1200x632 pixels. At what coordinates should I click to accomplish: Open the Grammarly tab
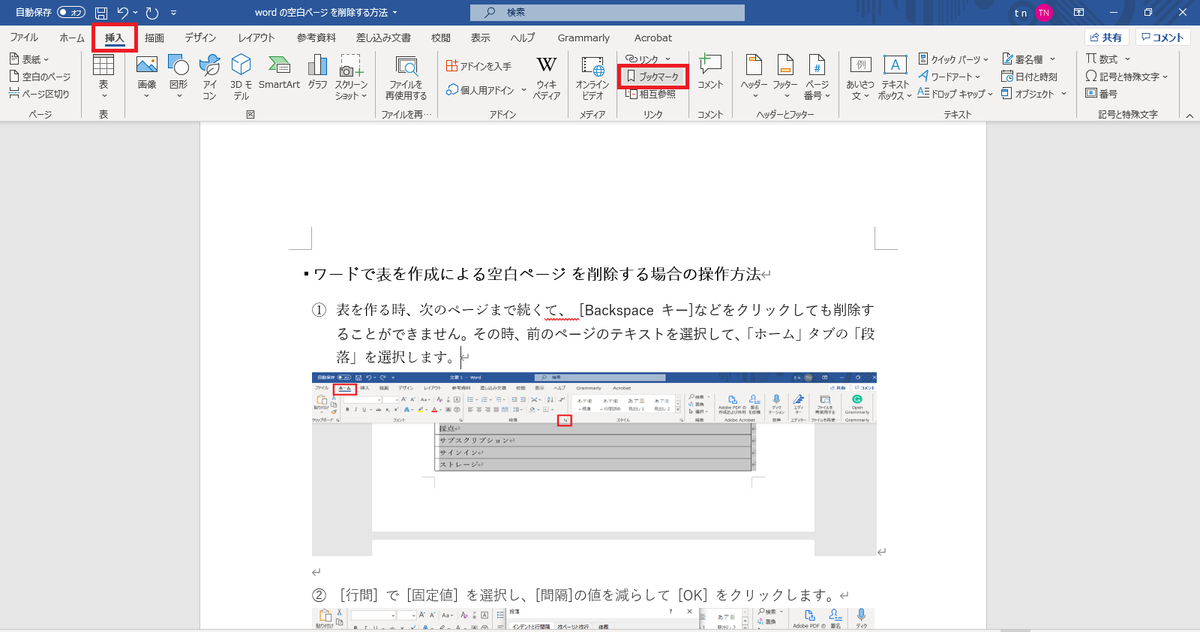click(583, 37)
